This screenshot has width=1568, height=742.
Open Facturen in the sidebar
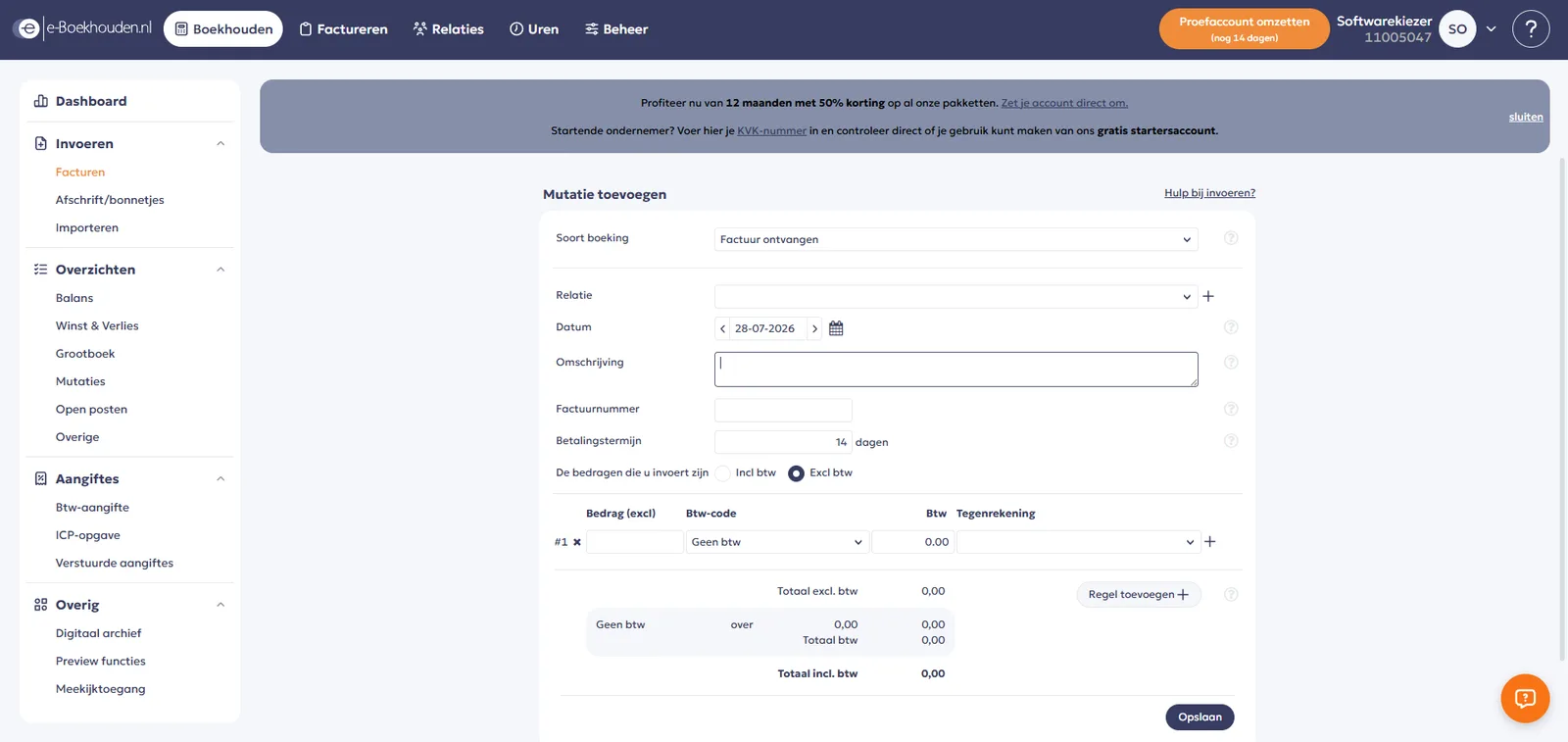(80, 173)
